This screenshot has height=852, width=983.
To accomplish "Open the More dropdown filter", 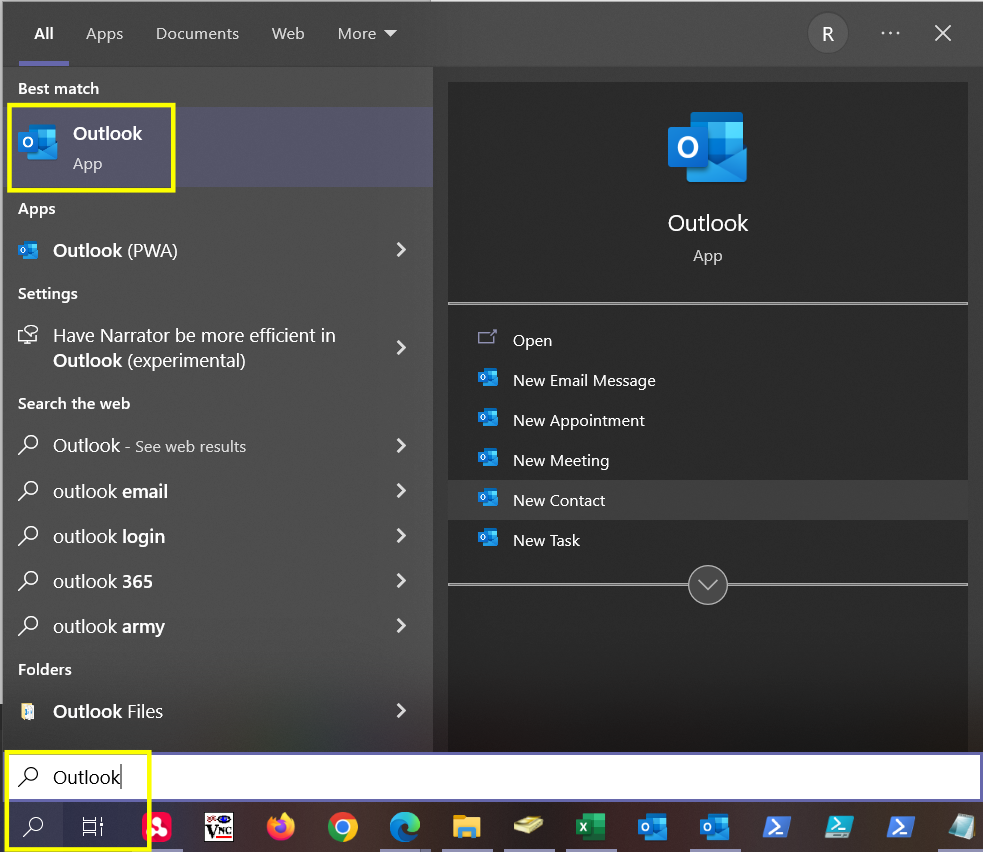I will (367, 34).
